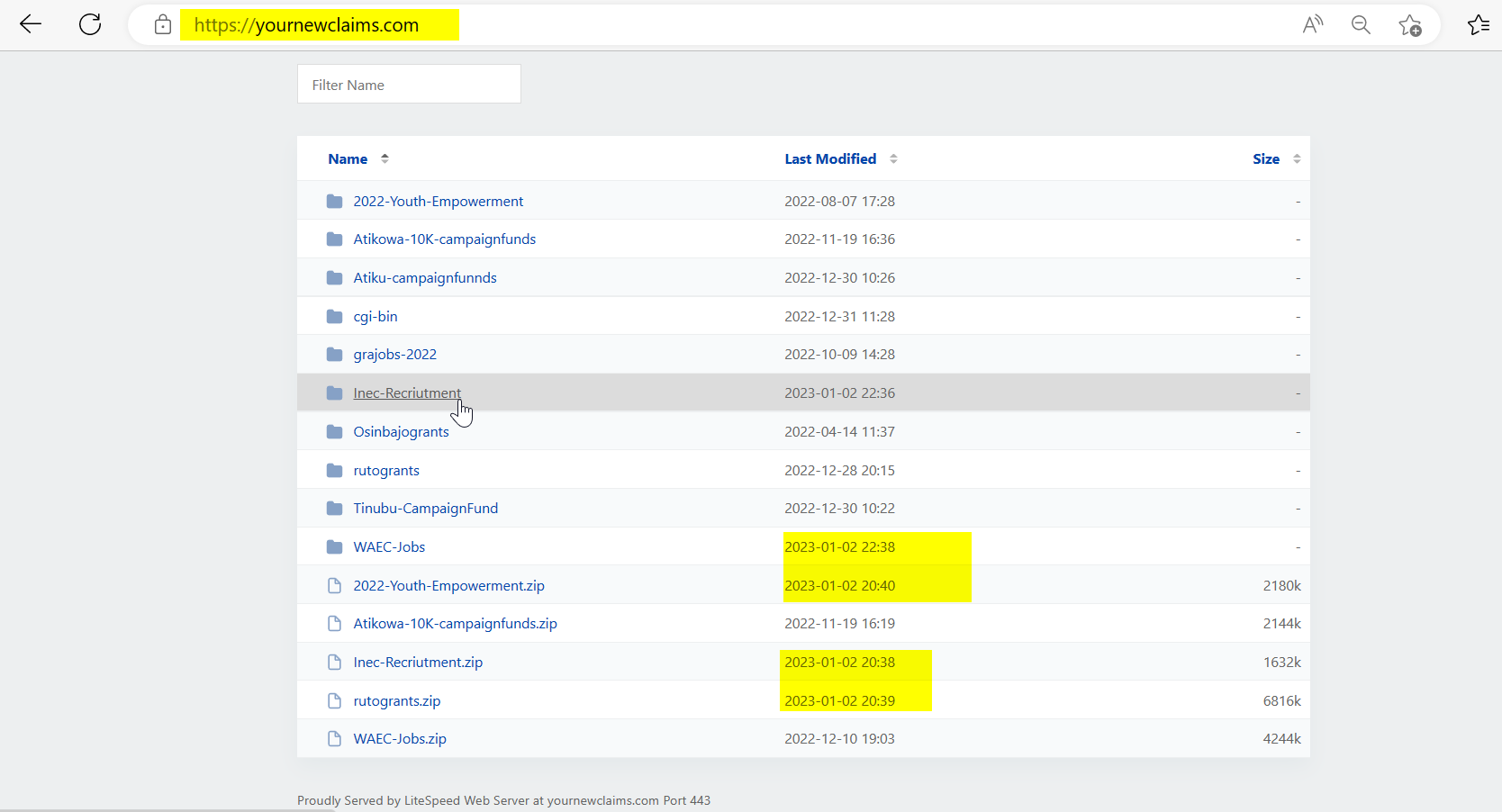Click the folder icon for Atiku-campaignfunnds
Viewport: 1502px width, 812px height.
[334, 277]
